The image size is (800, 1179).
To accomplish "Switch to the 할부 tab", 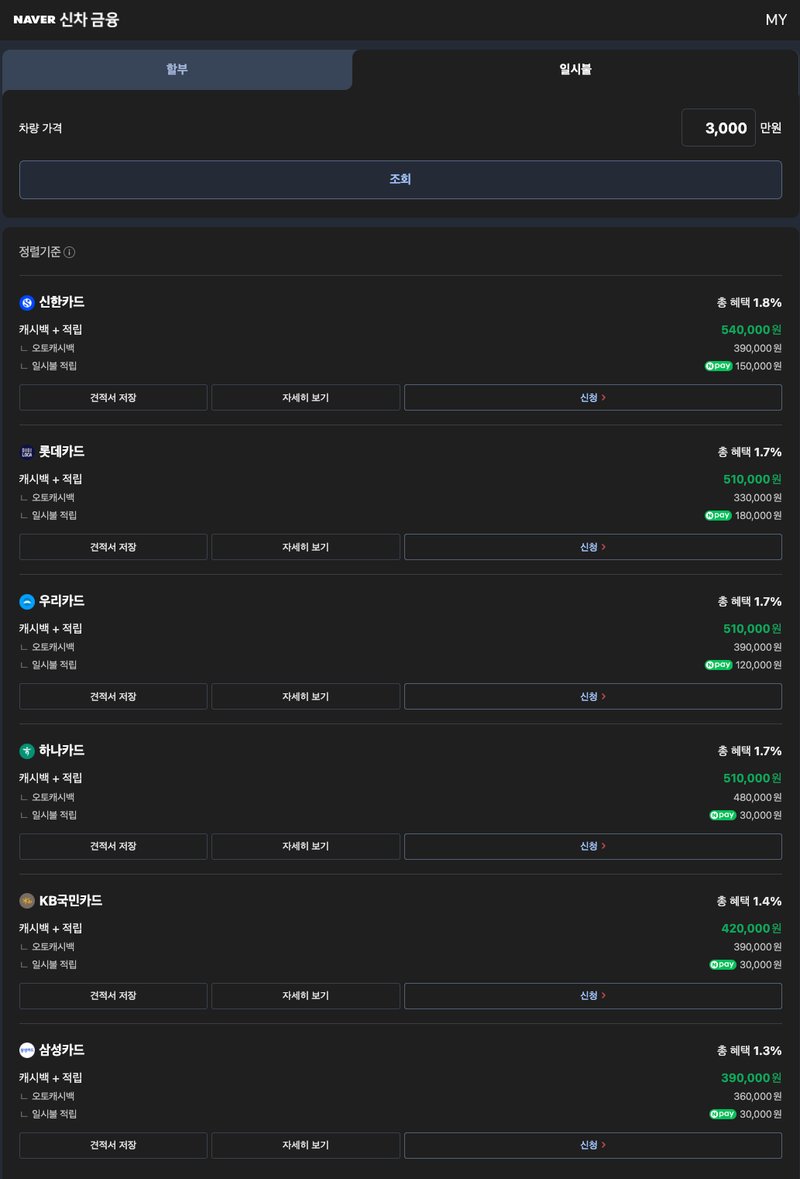I will pos(177,70).
